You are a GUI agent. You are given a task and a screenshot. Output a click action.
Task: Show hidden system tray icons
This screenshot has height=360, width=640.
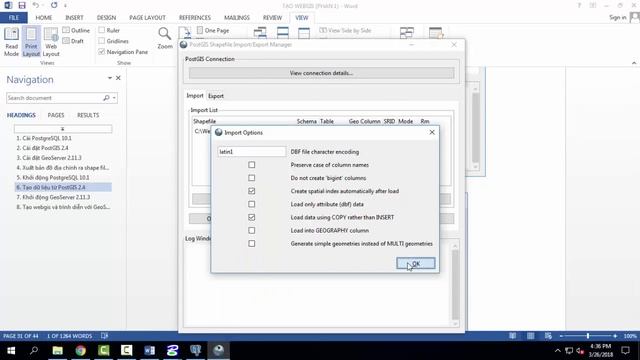click(558, 351)
